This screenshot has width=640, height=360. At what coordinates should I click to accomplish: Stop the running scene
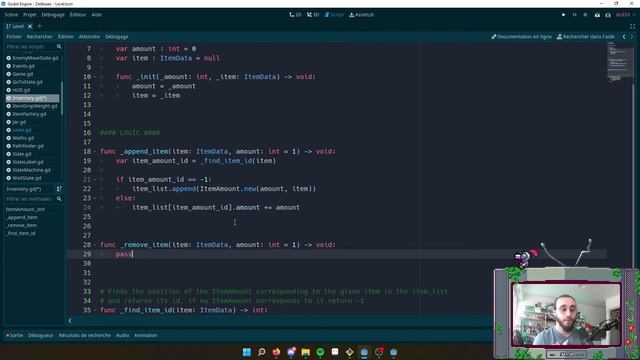[585, 15]
